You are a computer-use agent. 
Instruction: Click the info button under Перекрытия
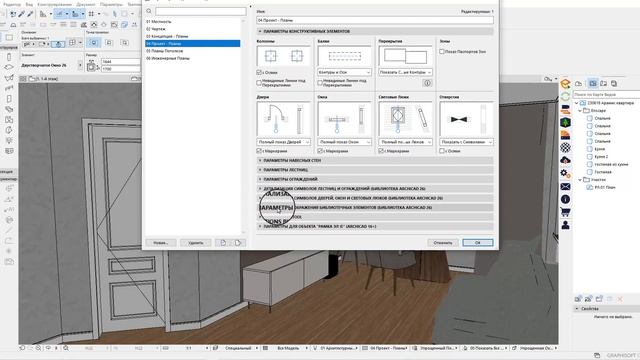coord(427,83)
